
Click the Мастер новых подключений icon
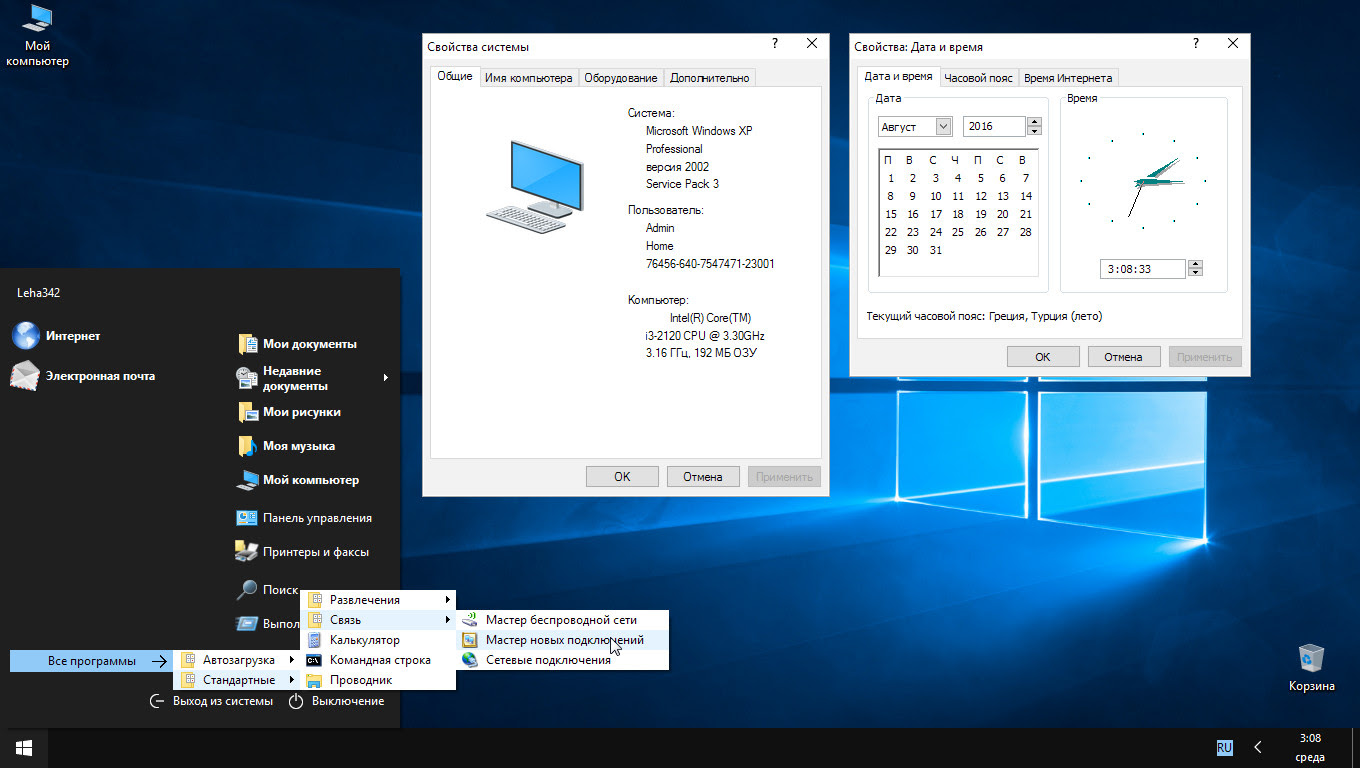click(x=470, y=640)
